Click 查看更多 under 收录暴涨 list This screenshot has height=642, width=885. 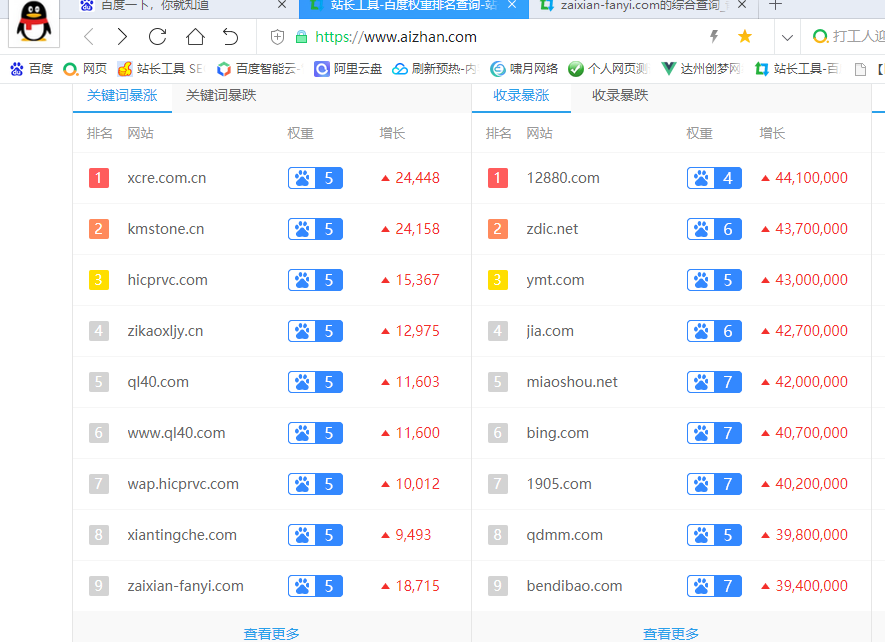point(671,634)
